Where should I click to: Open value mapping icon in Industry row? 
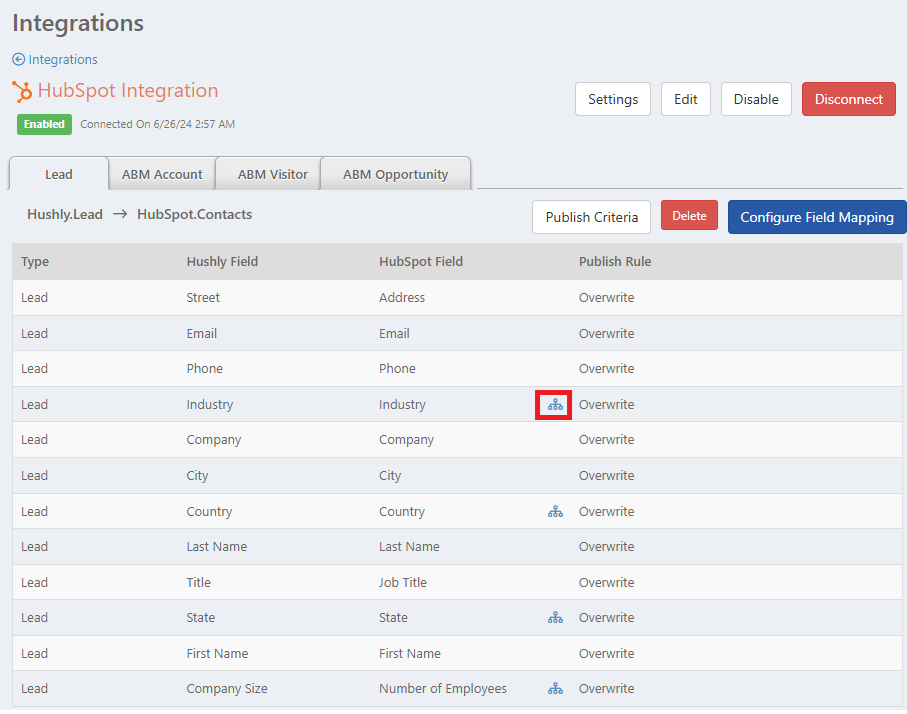pos(555,404)
